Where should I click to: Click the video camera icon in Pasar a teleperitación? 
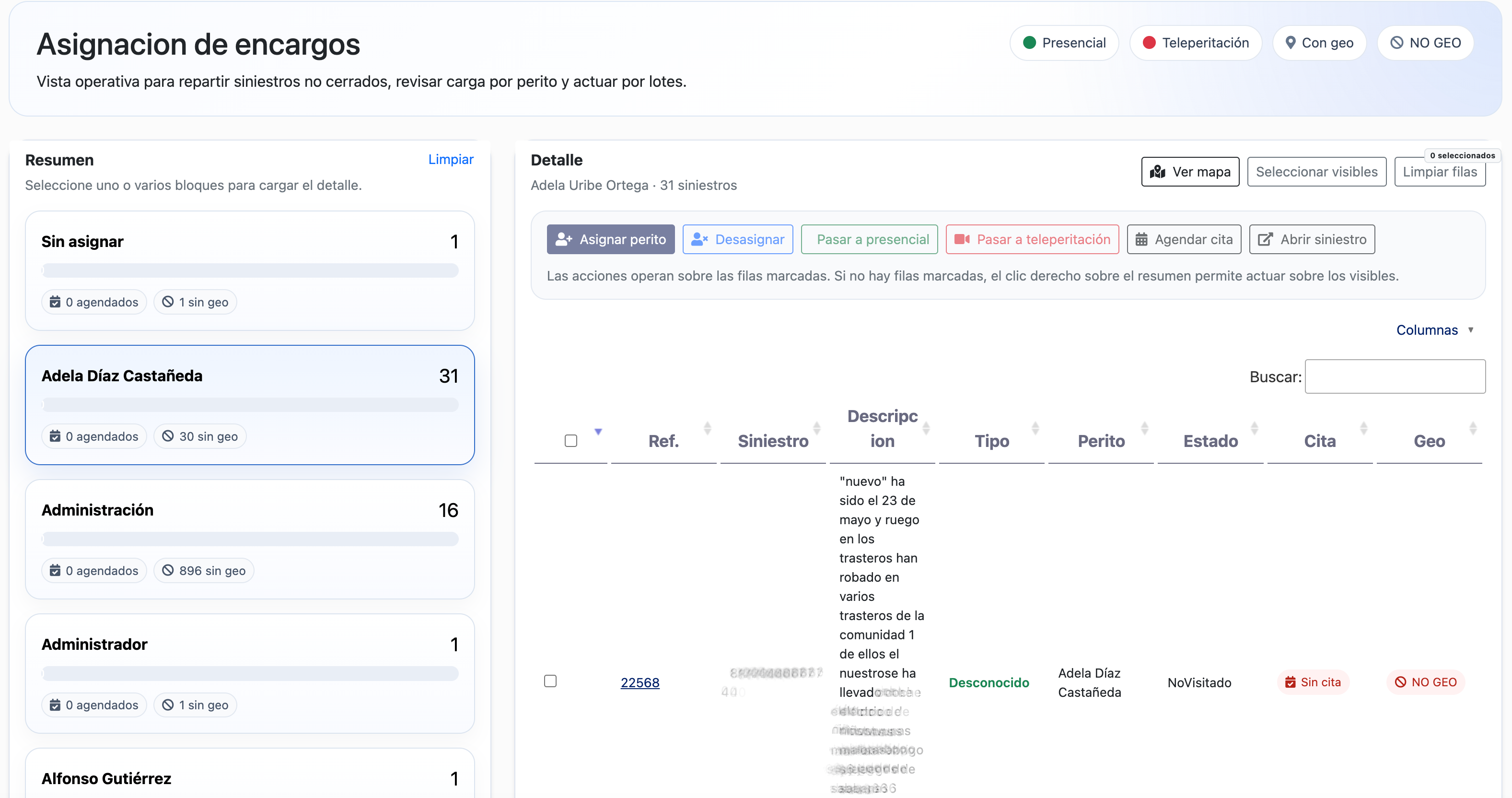962,240
